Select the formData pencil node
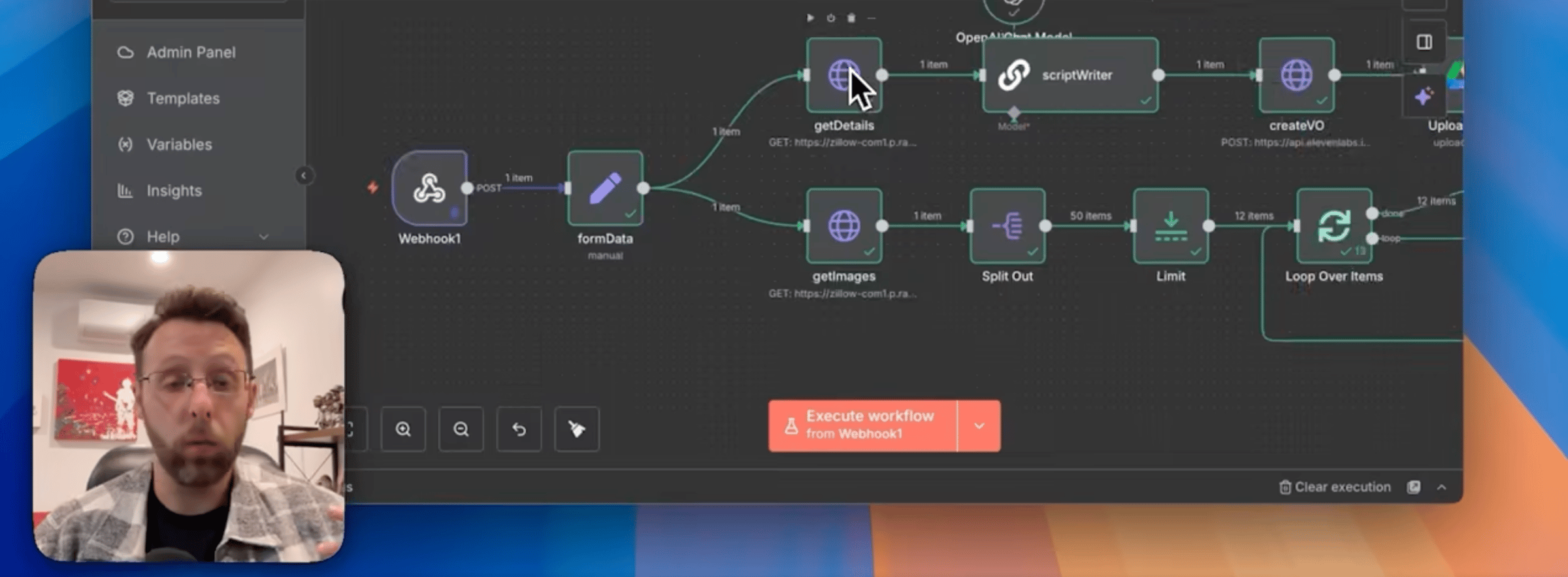This screenshot has height=577, width=1568. [605, 188]
